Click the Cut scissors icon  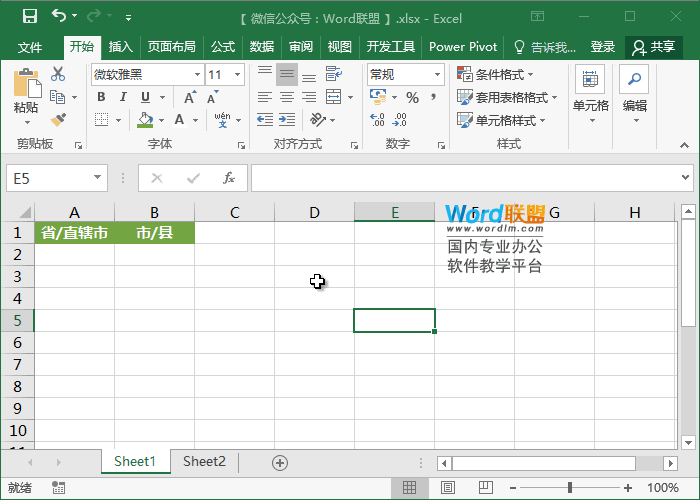[58, 74]
